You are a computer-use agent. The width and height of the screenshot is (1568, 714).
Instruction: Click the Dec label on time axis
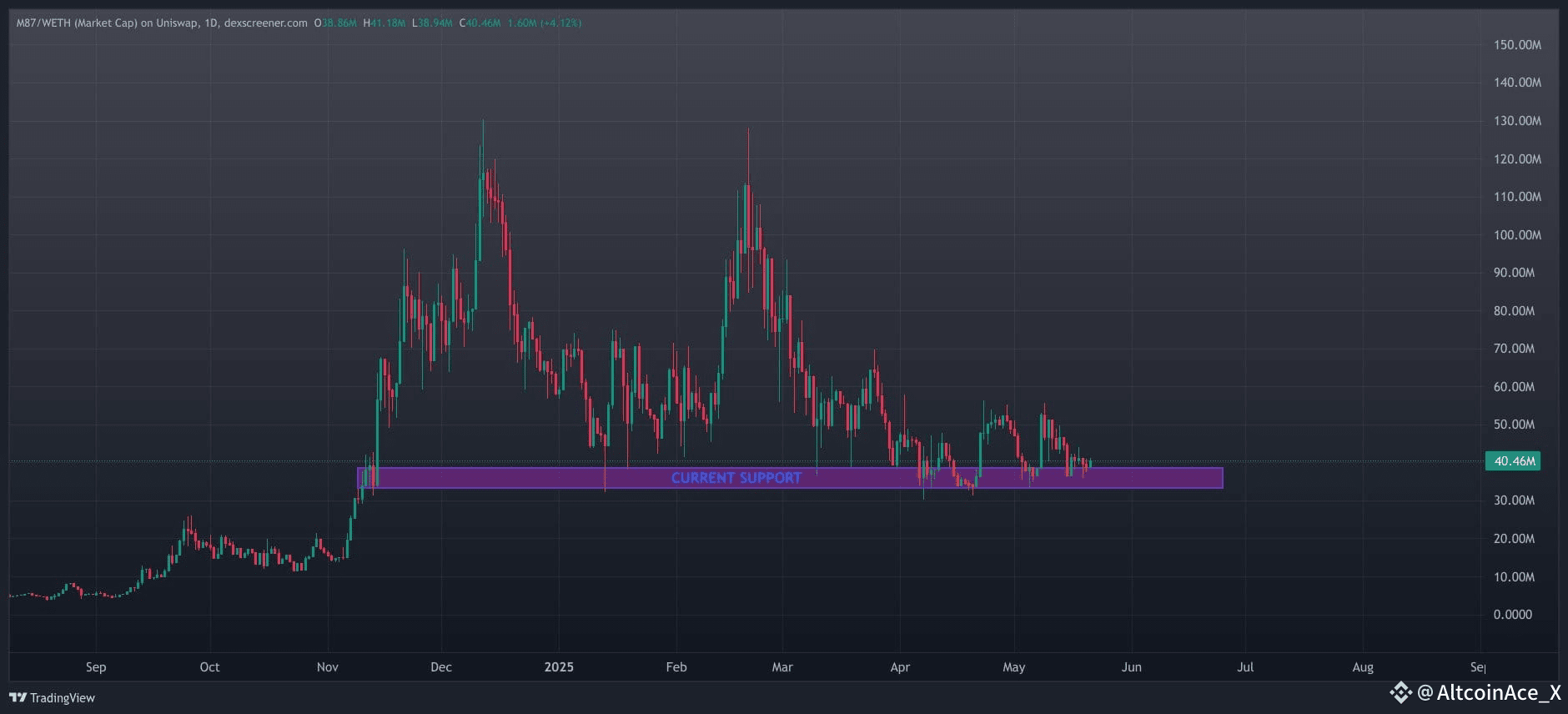click(x=441, y=667)
